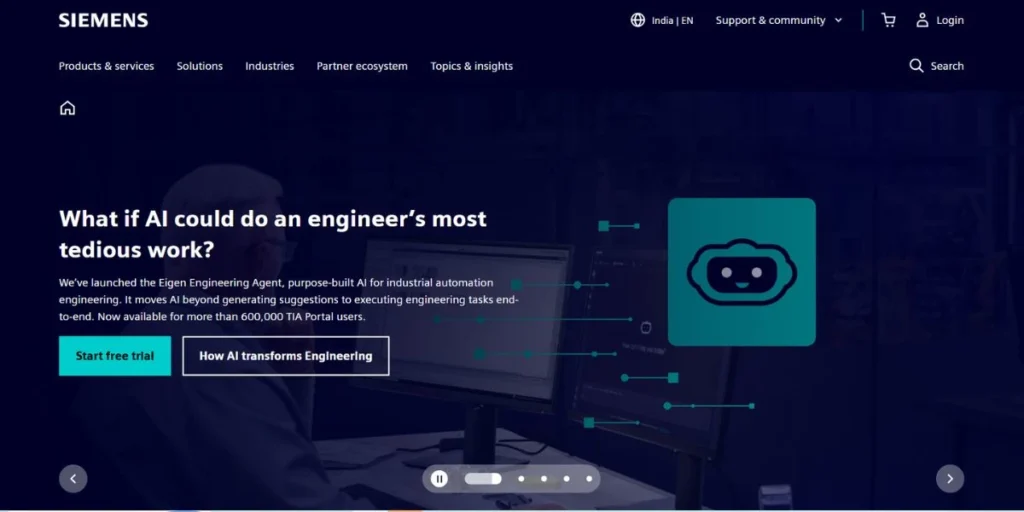The height and width of the screenshot is (512, 1024).
Task: Click the globe region icon
Action: (637, 20)
